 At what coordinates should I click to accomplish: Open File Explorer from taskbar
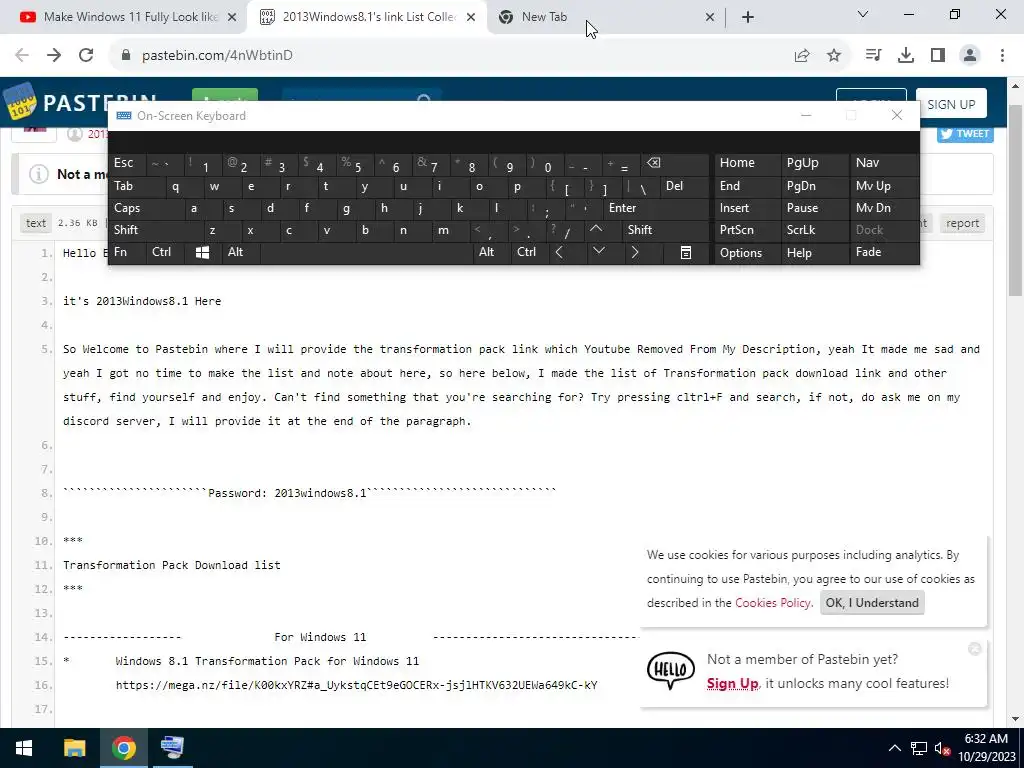point(74,748)
